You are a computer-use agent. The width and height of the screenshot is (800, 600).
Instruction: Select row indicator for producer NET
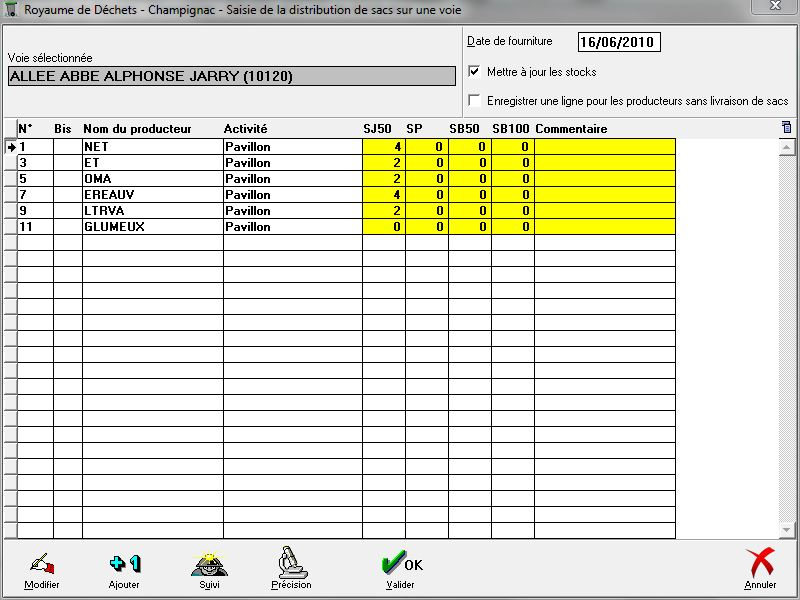(10, 147)
